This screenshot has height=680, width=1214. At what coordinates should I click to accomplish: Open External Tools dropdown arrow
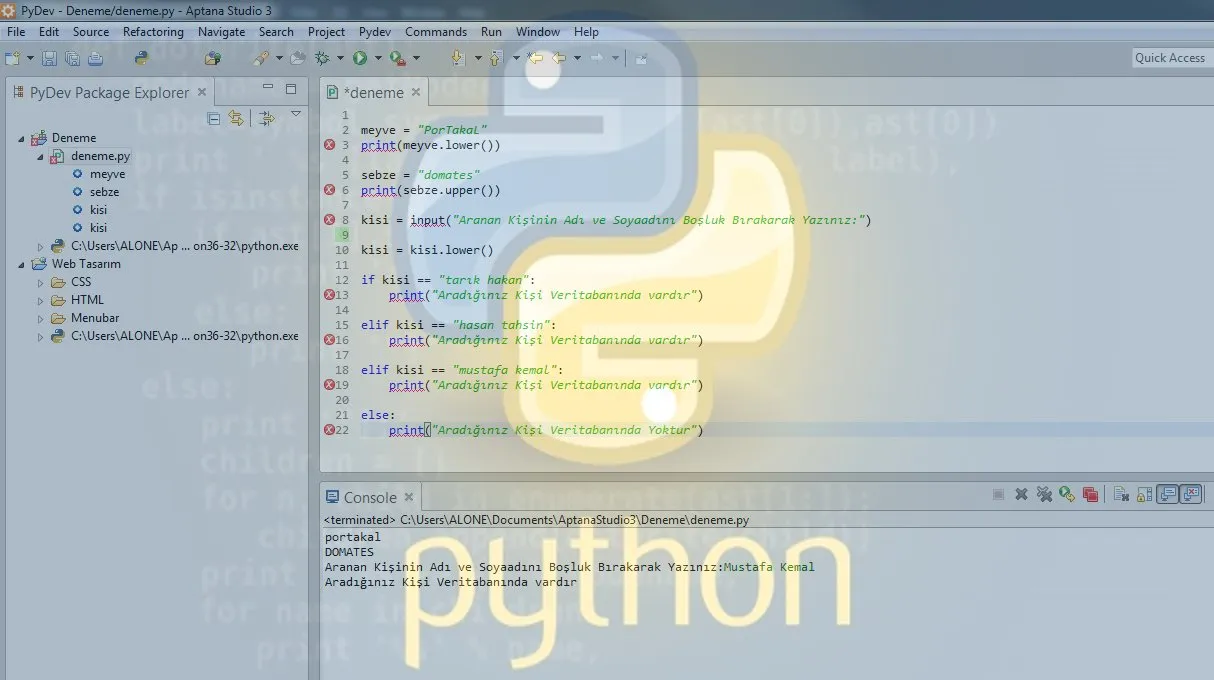(416, 58)
